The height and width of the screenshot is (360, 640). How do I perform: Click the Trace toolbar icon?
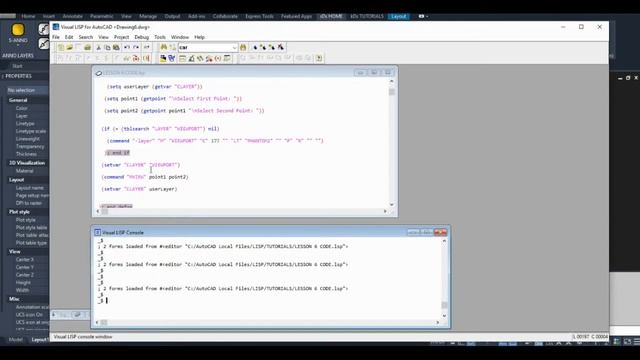200,58
